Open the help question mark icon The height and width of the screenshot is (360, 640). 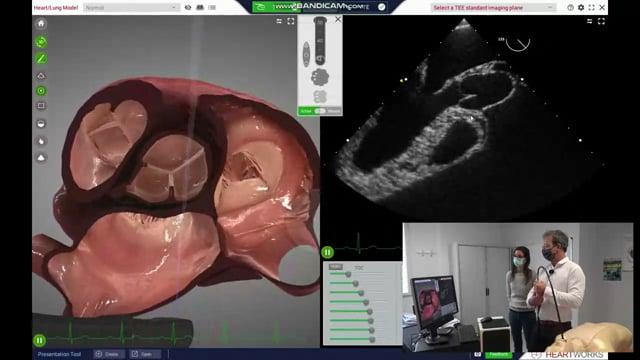[570, 7]
